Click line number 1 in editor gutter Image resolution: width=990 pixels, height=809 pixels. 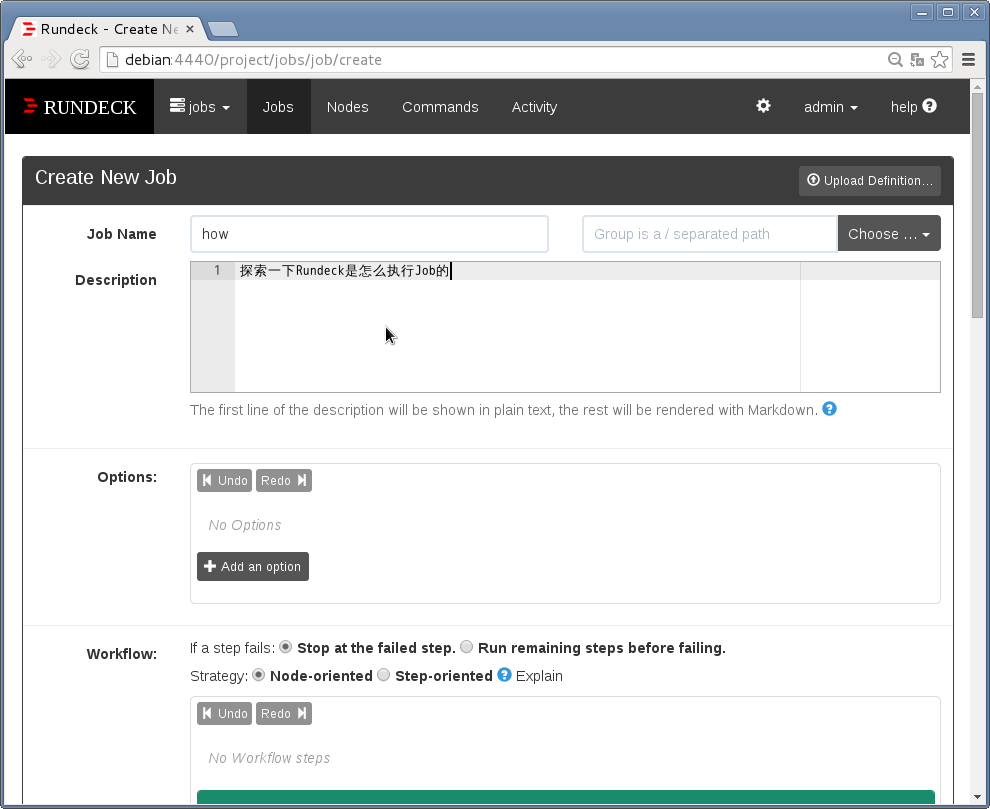217,270
